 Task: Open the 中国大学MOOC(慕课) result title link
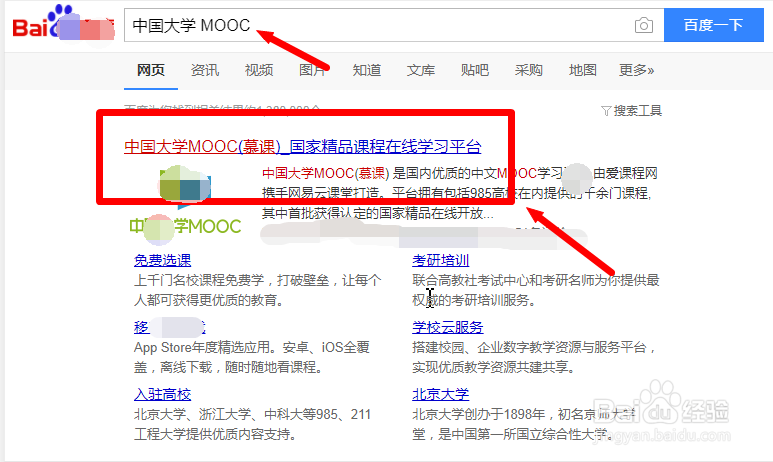(x=303, y=146)
